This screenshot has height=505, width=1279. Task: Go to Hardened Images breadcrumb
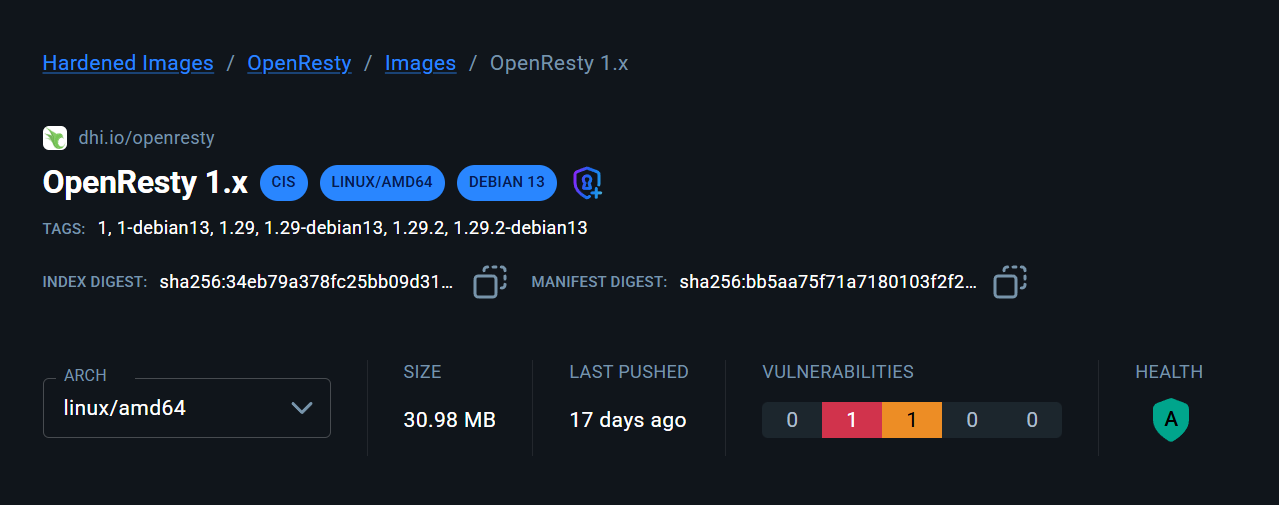tap(128, 63)
